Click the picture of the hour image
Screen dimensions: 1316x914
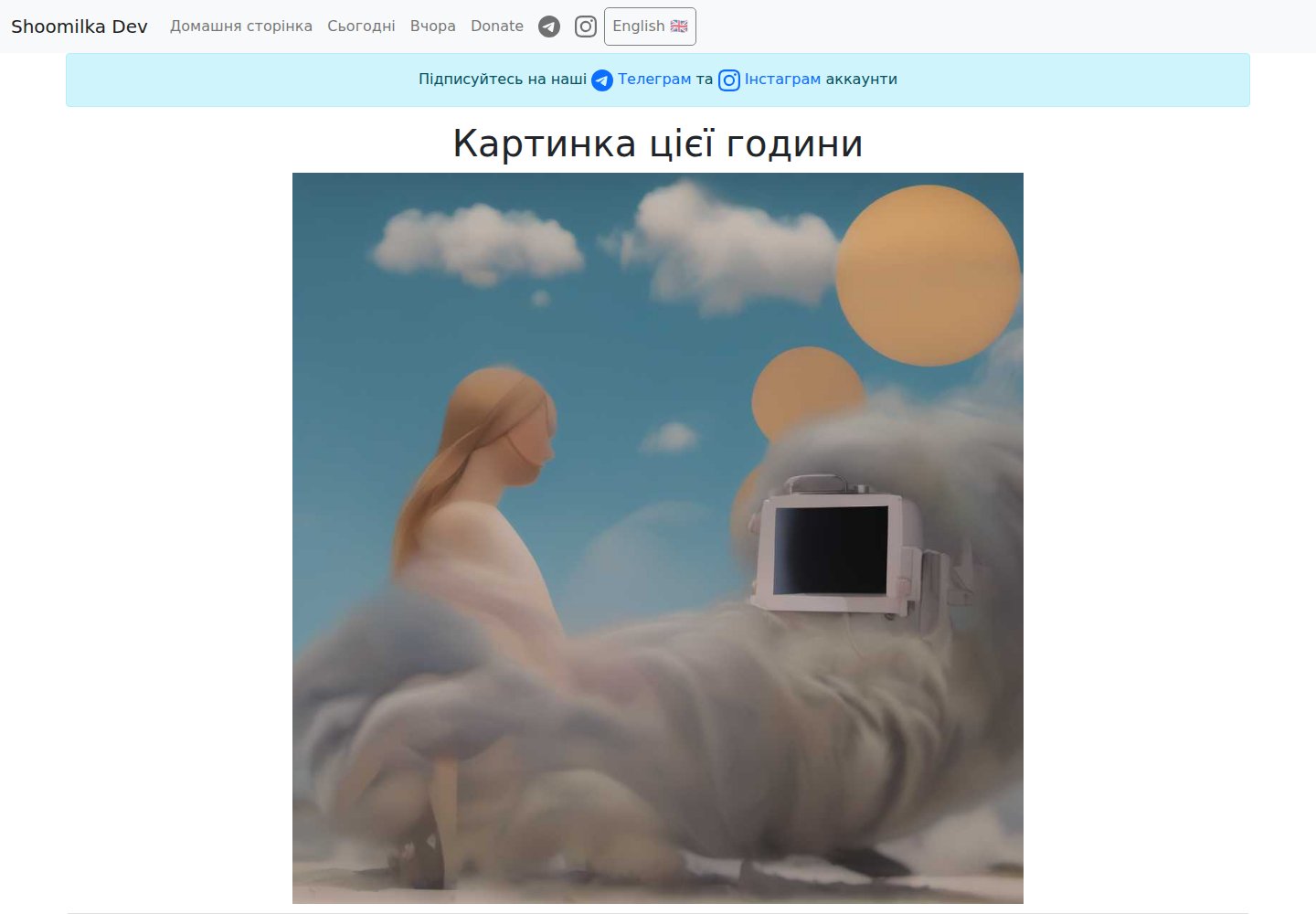(658, 538)
